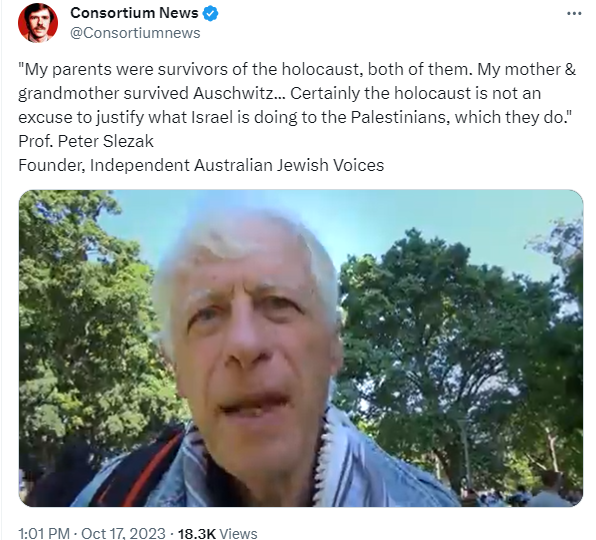
Task: Click the Oct 17, 2023 date
Action: pyautogui.click(x=123, y=533)
